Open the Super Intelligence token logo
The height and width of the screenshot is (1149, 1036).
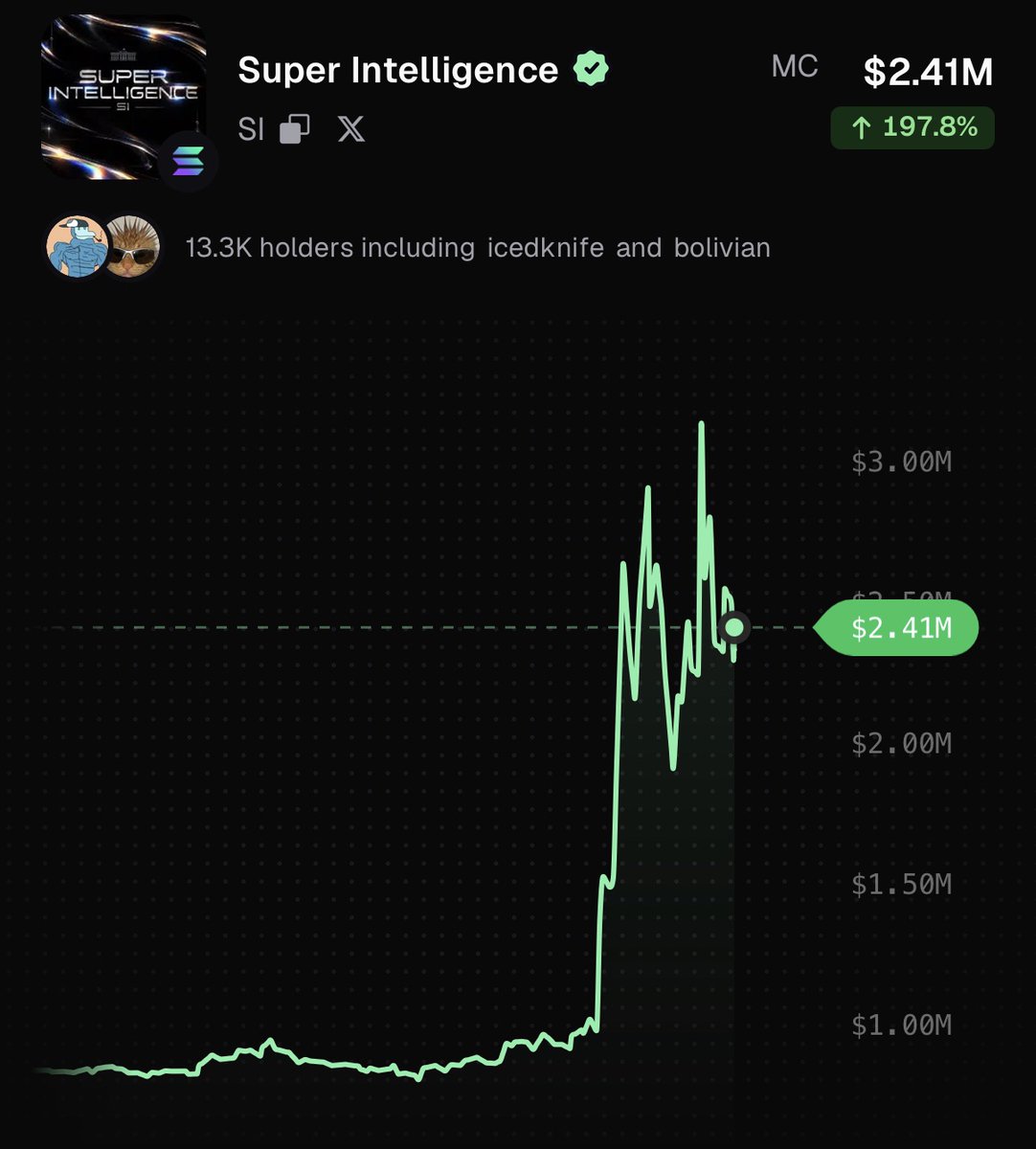124,97
